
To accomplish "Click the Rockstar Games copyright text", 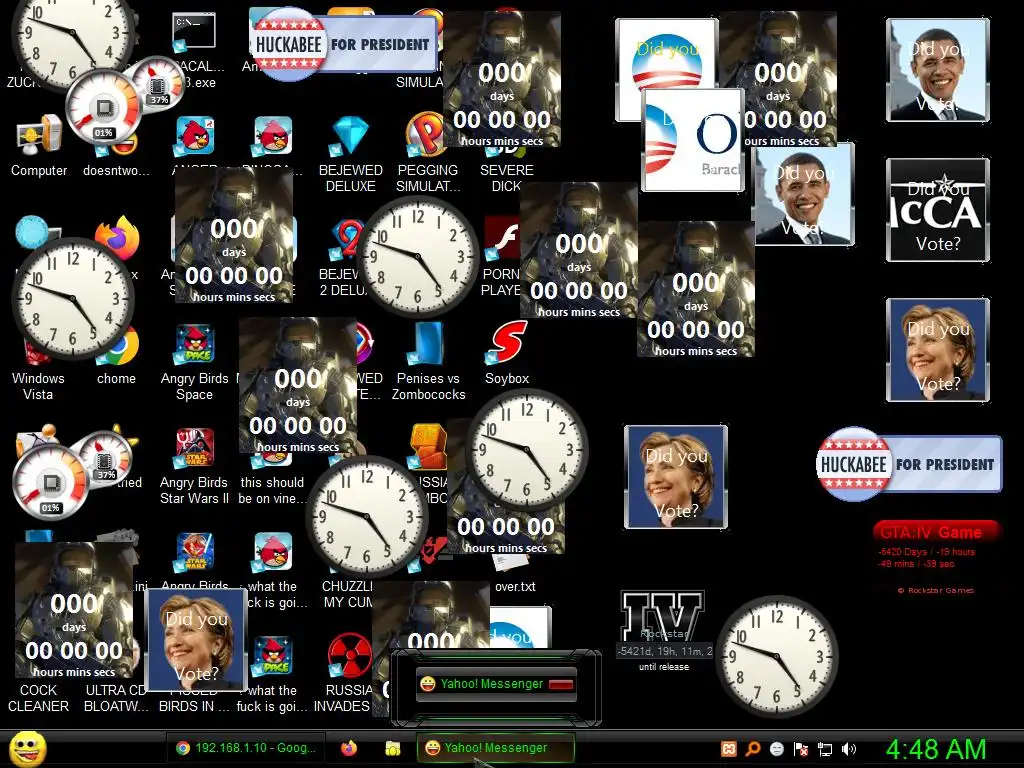I will click(936, 590).
